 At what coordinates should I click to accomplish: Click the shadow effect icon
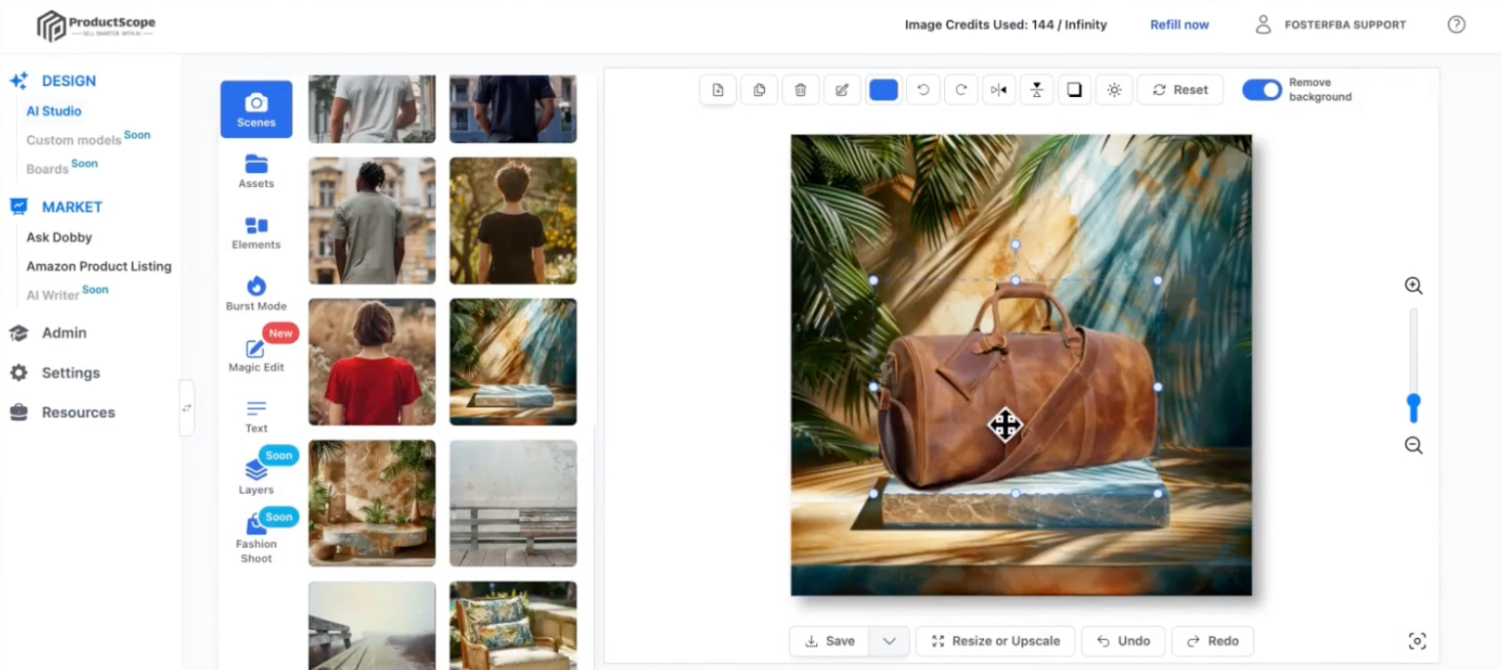tap(1074, 90)
